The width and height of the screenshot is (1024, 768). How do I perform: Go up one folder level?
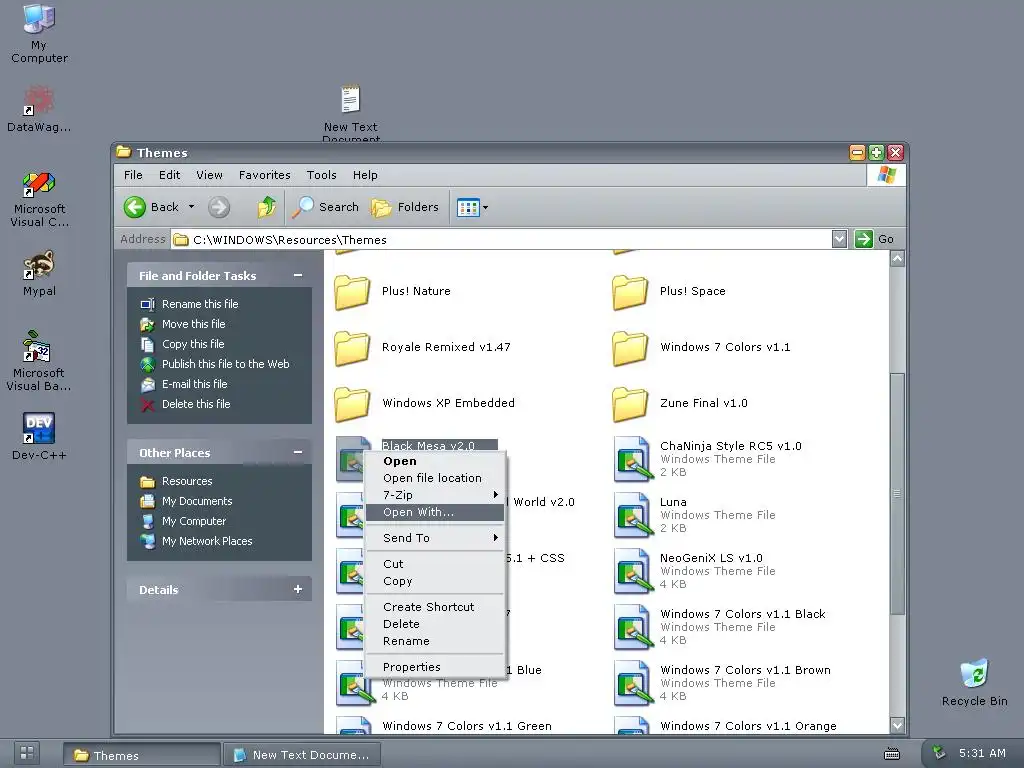(266, 207)
